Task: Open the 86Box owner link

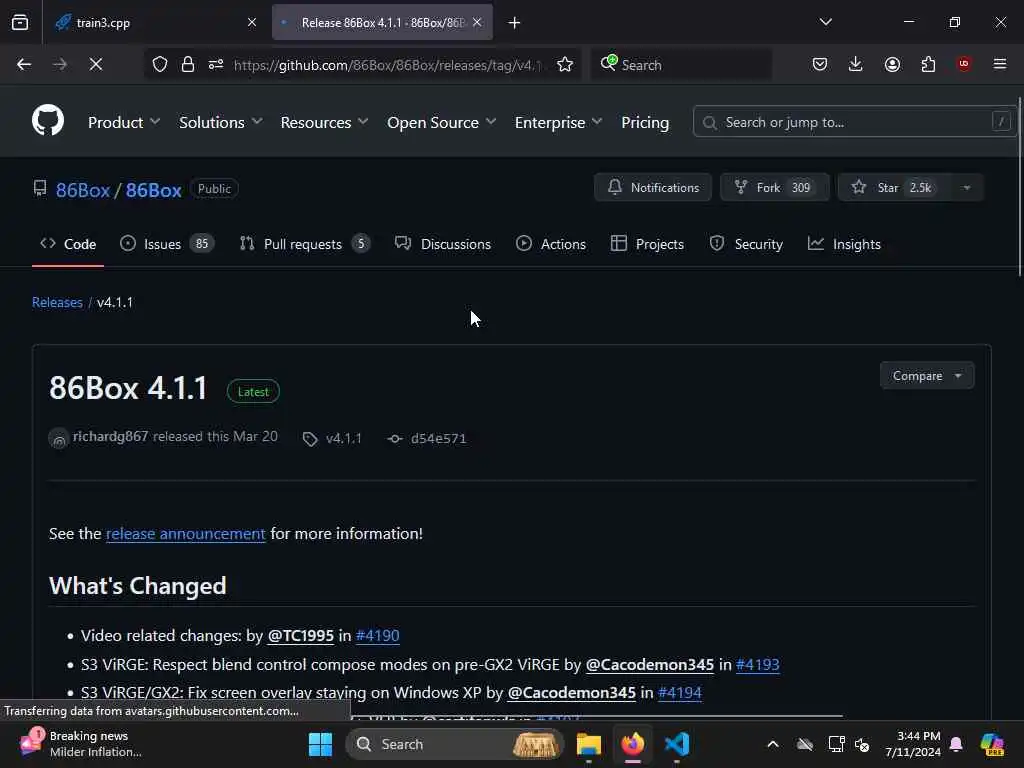Action: 83,190
